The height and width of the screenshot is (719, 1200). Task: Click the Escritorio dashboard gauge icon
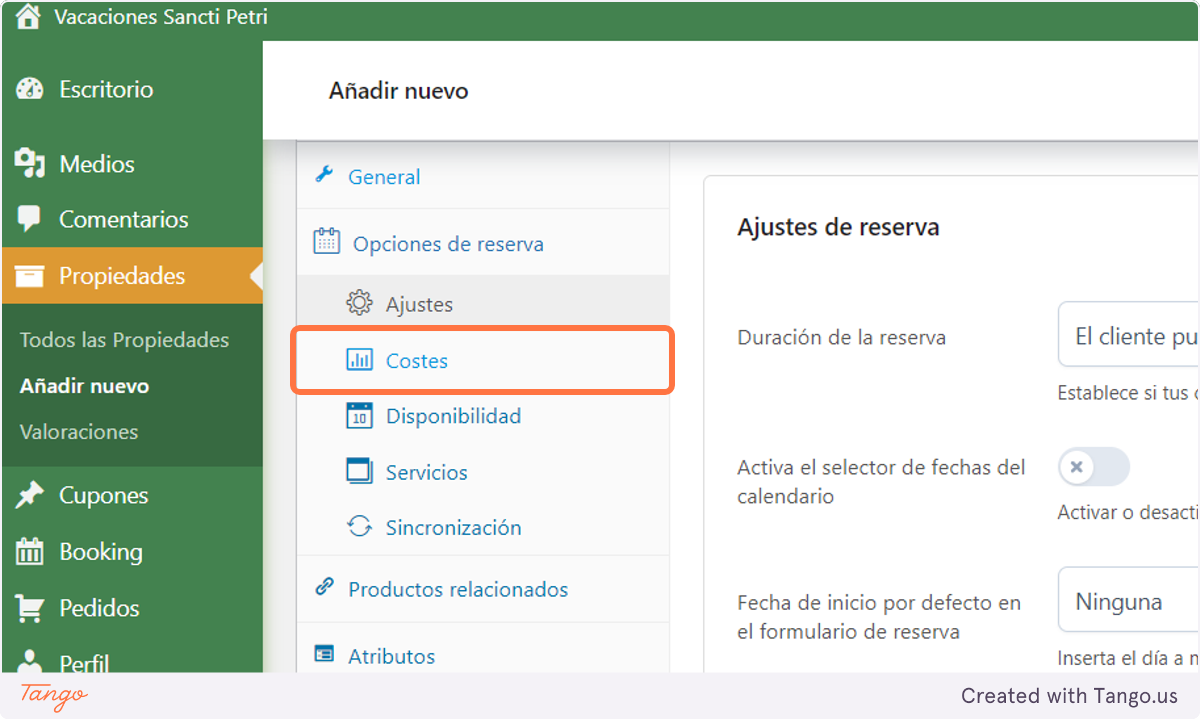[30, 89]
